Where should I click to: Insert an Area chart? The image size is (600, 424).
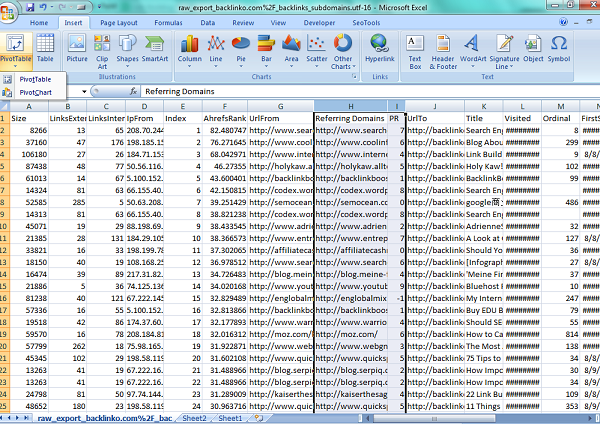click(291, 52)
